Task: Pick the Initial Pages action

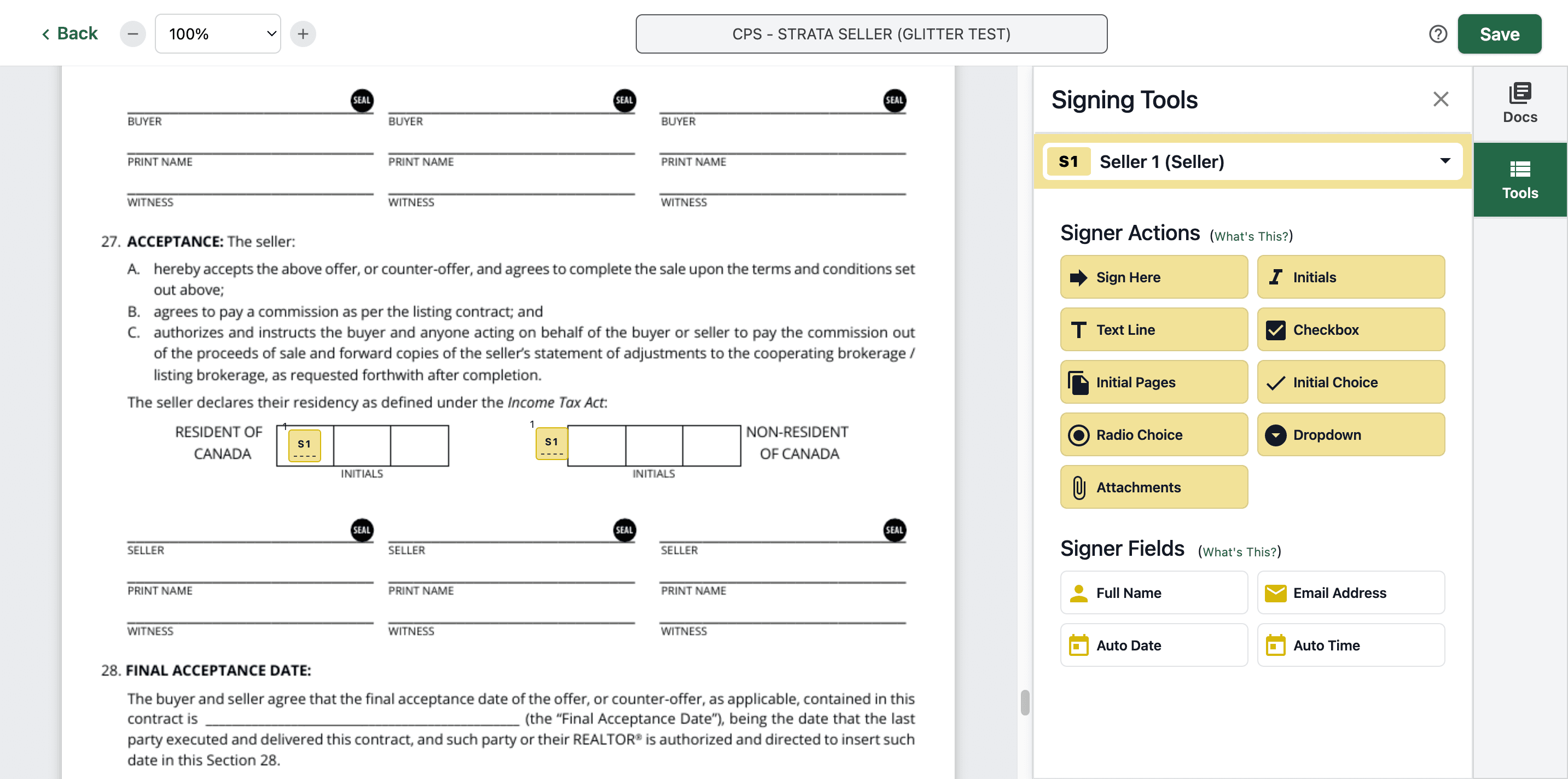Action: [1153, 382]
